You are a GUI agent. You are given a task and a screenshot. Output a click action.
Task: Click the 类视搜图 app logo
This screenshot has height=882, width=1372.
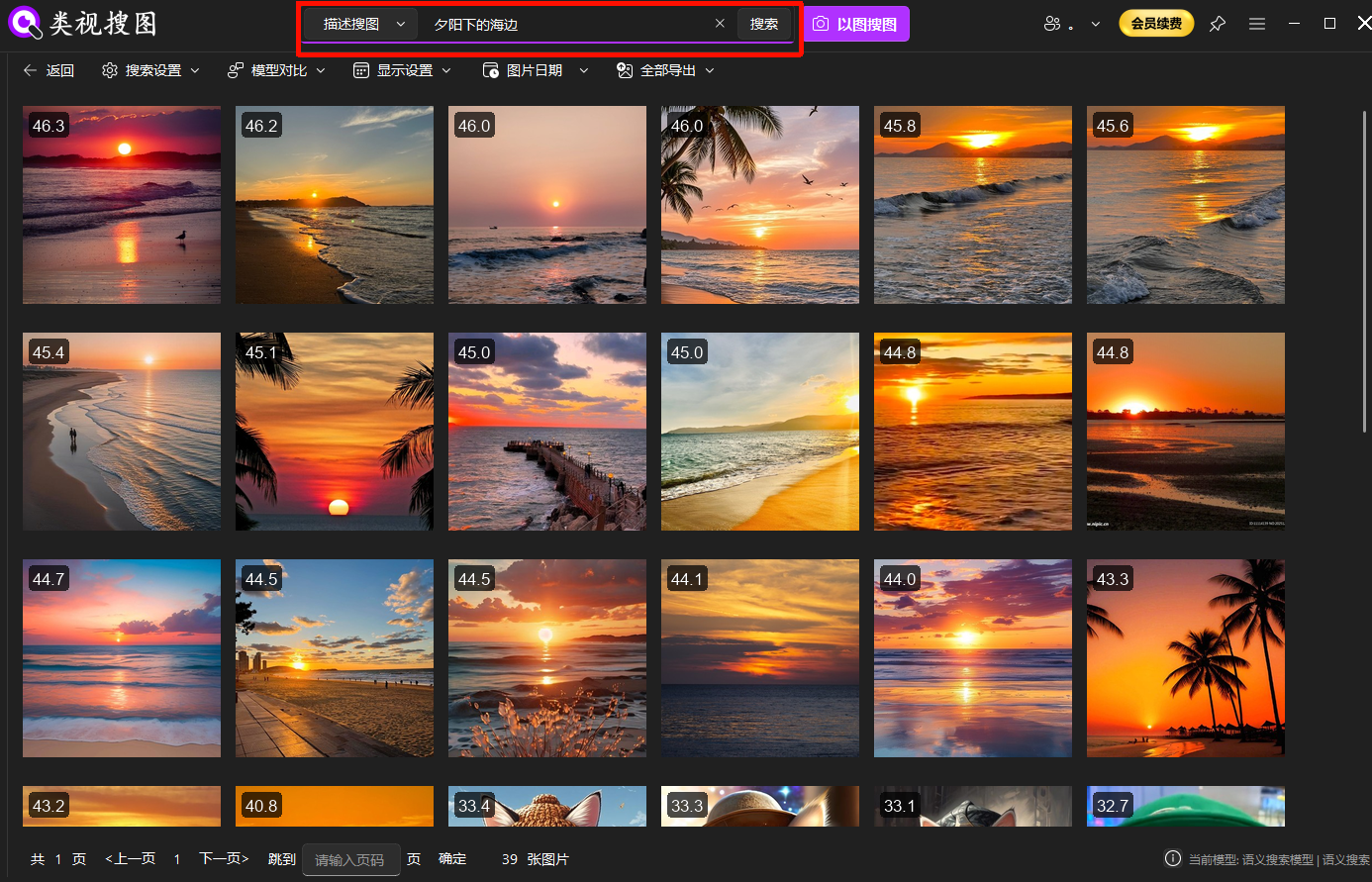click(x=25, y=23)
